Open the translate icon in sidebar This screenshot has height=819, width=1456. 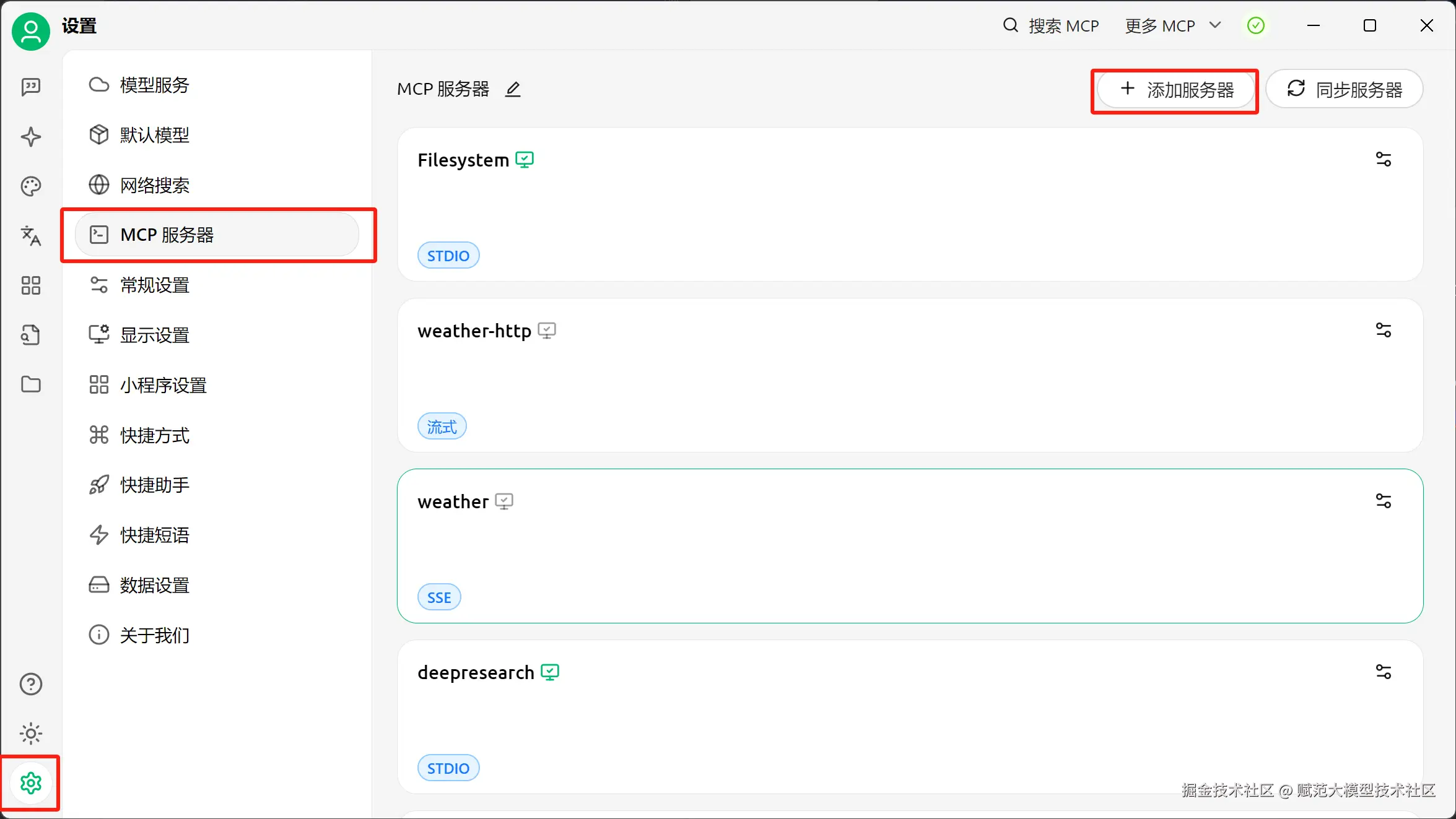point(31,236)
